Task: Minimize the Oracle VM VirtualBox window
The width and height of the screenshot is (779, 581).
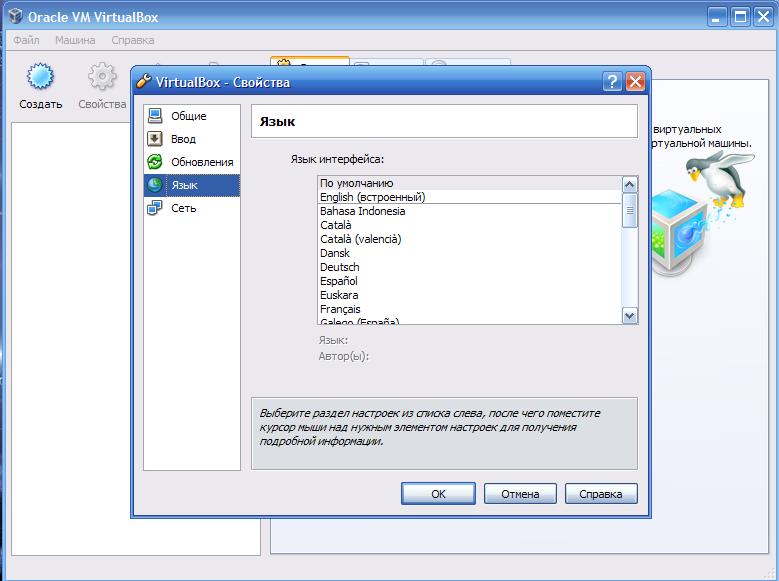Action: pyautogui.click(x=716, y=17)
